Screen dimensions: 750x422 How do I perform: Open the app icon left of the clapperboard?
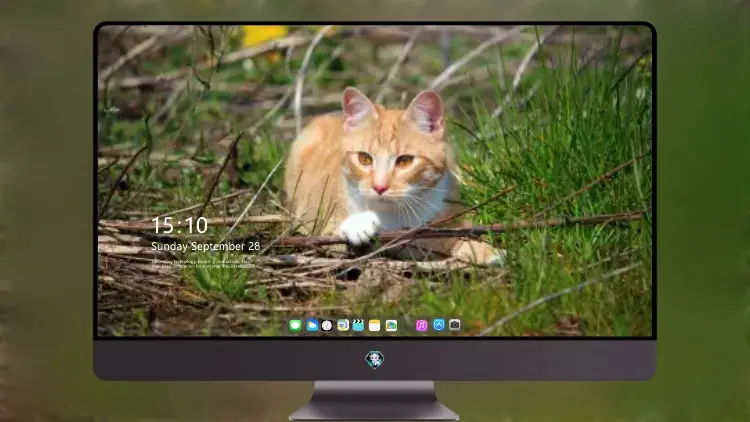(343, 325)
